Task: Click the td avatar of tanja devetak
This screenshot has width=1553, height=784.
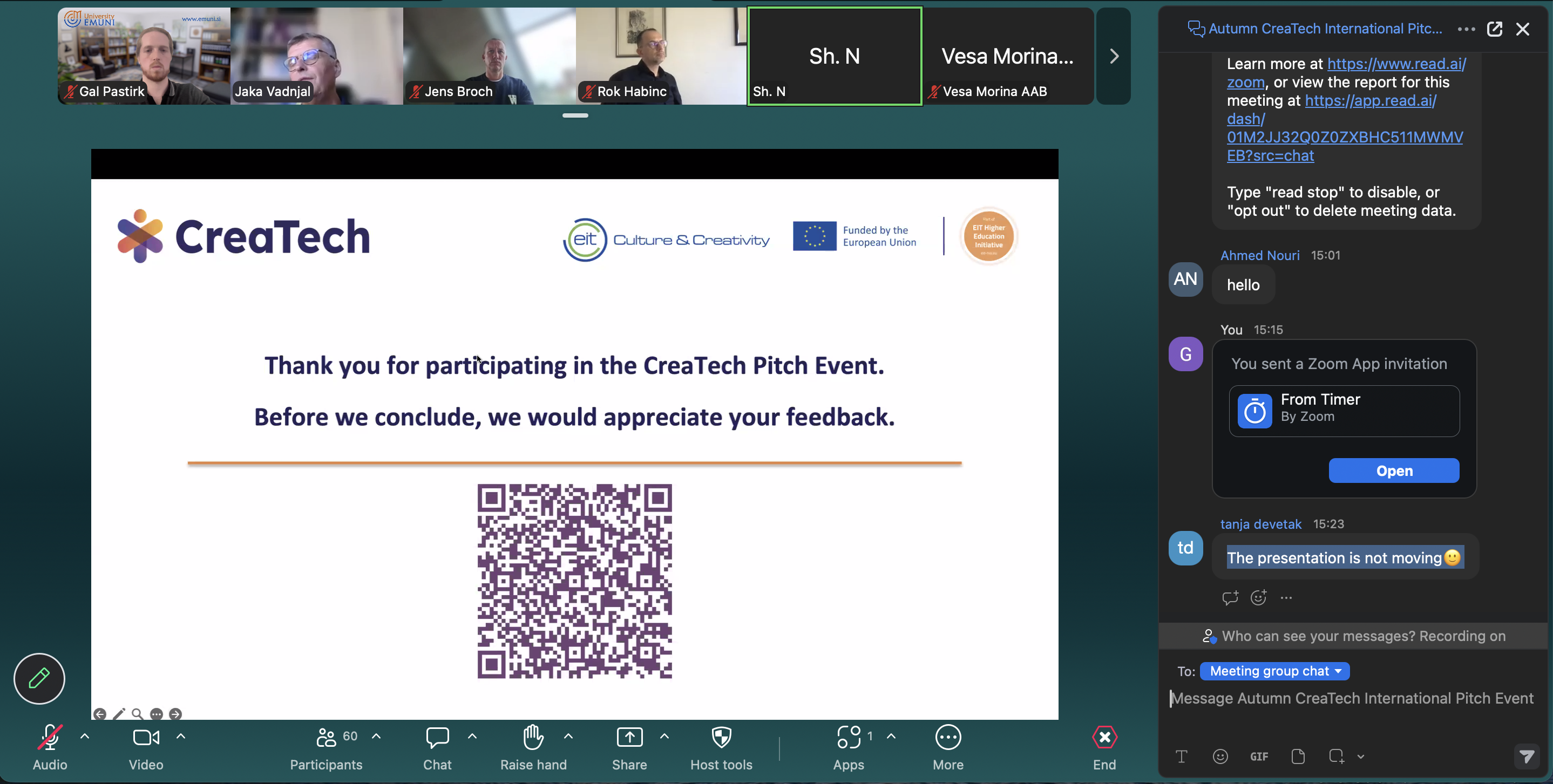Action: click(1186, 548)
